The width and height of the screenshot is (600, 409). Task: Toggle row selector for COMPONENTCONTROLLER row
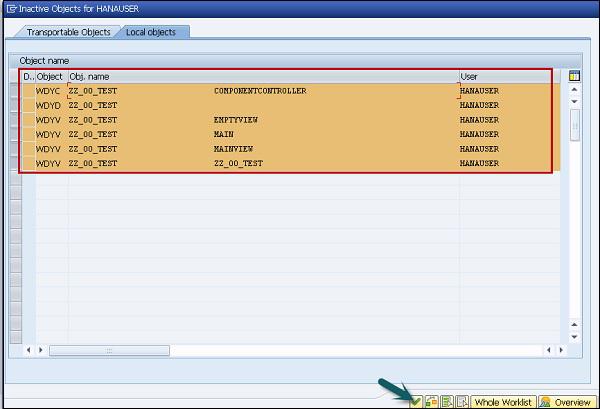tap(15, 91)
